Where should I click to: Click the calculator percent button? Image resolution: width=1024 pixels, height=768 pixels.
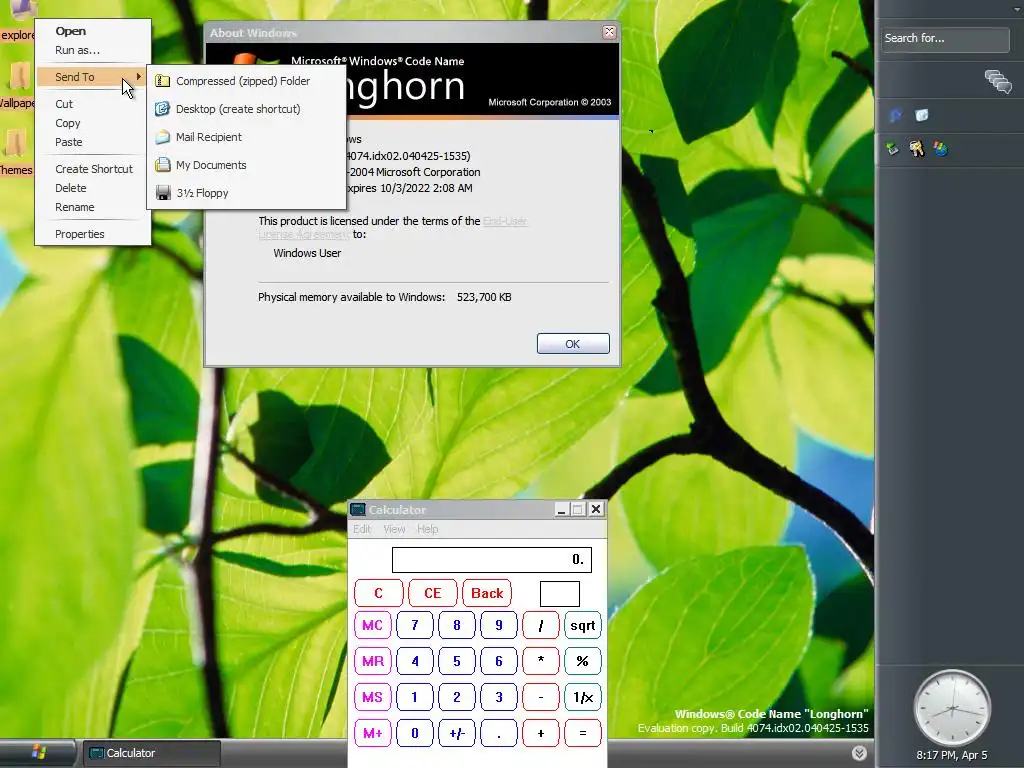click(x=583, y=661)
